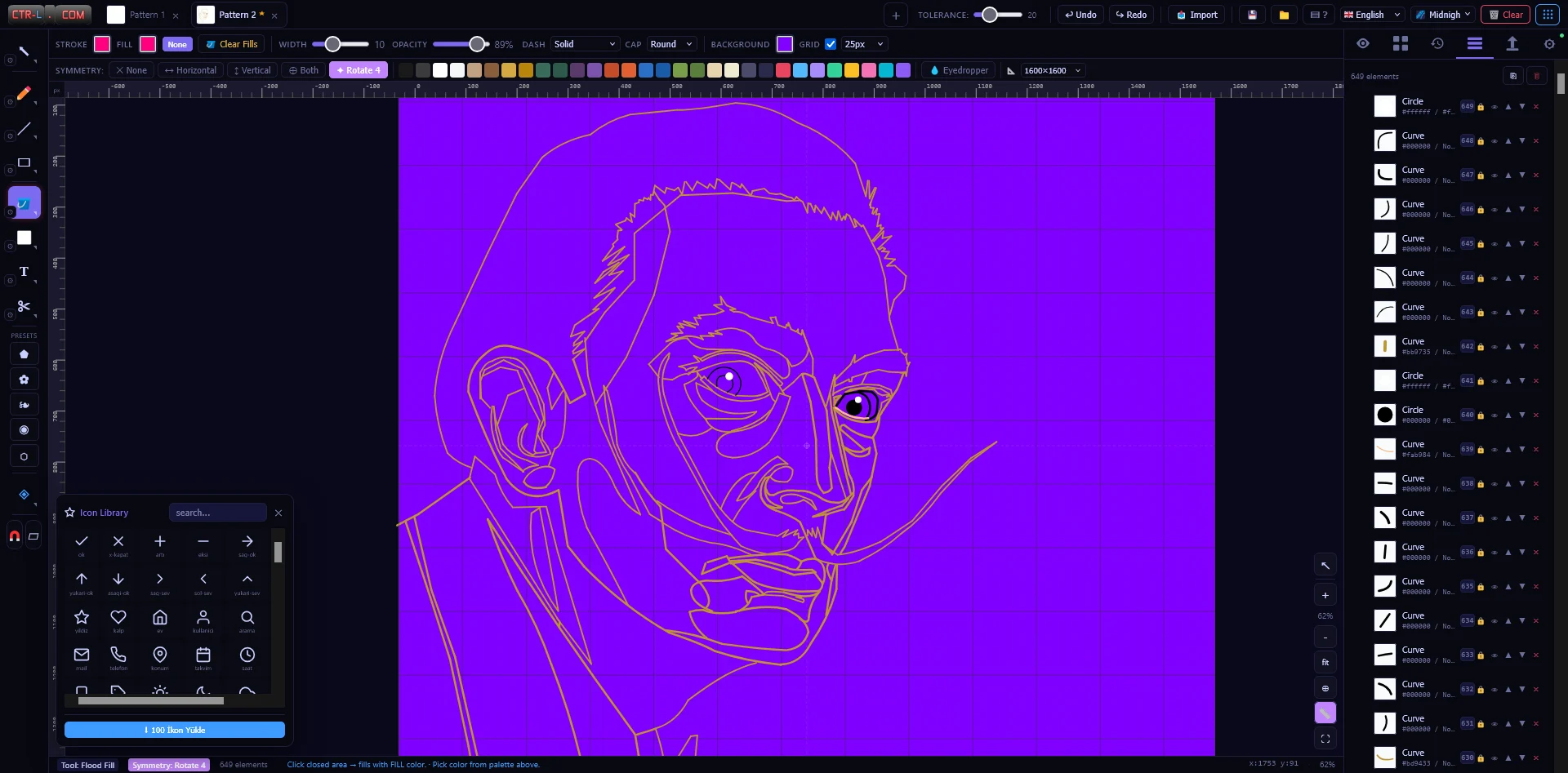Open the history clock panel tab
1568x773 pixels.
coord(1437,43)
